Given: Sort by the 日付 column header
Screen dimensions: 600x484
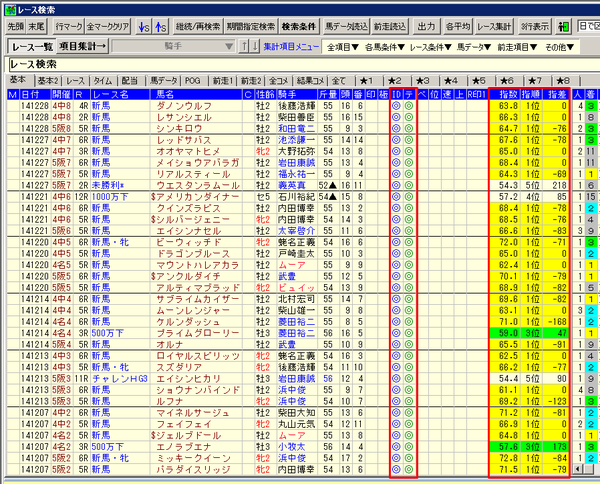Looking at the screenshot, I should tap(35, 95).
